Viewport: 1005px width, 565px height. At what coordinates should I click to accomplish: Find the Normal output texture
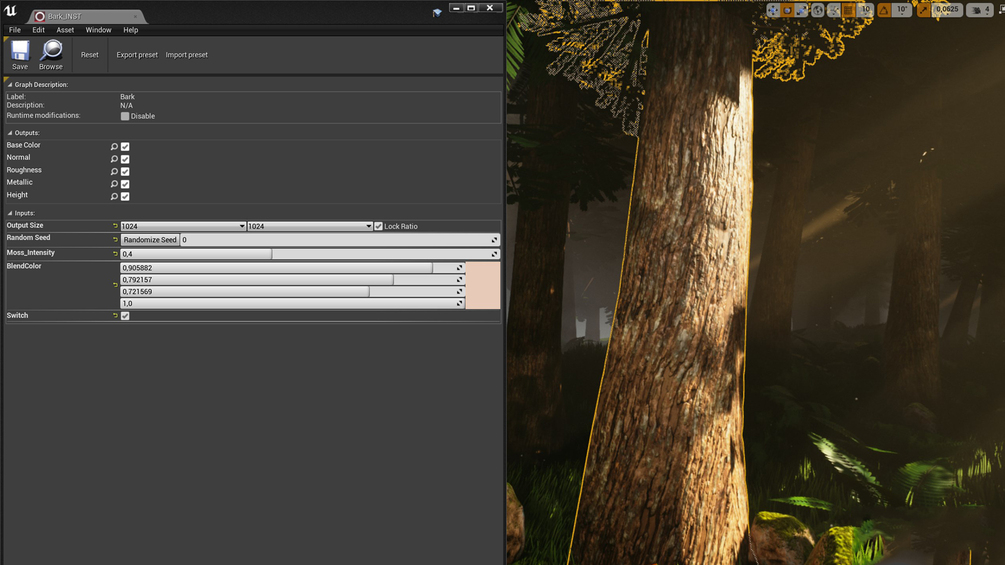click(x=114, y=159)
